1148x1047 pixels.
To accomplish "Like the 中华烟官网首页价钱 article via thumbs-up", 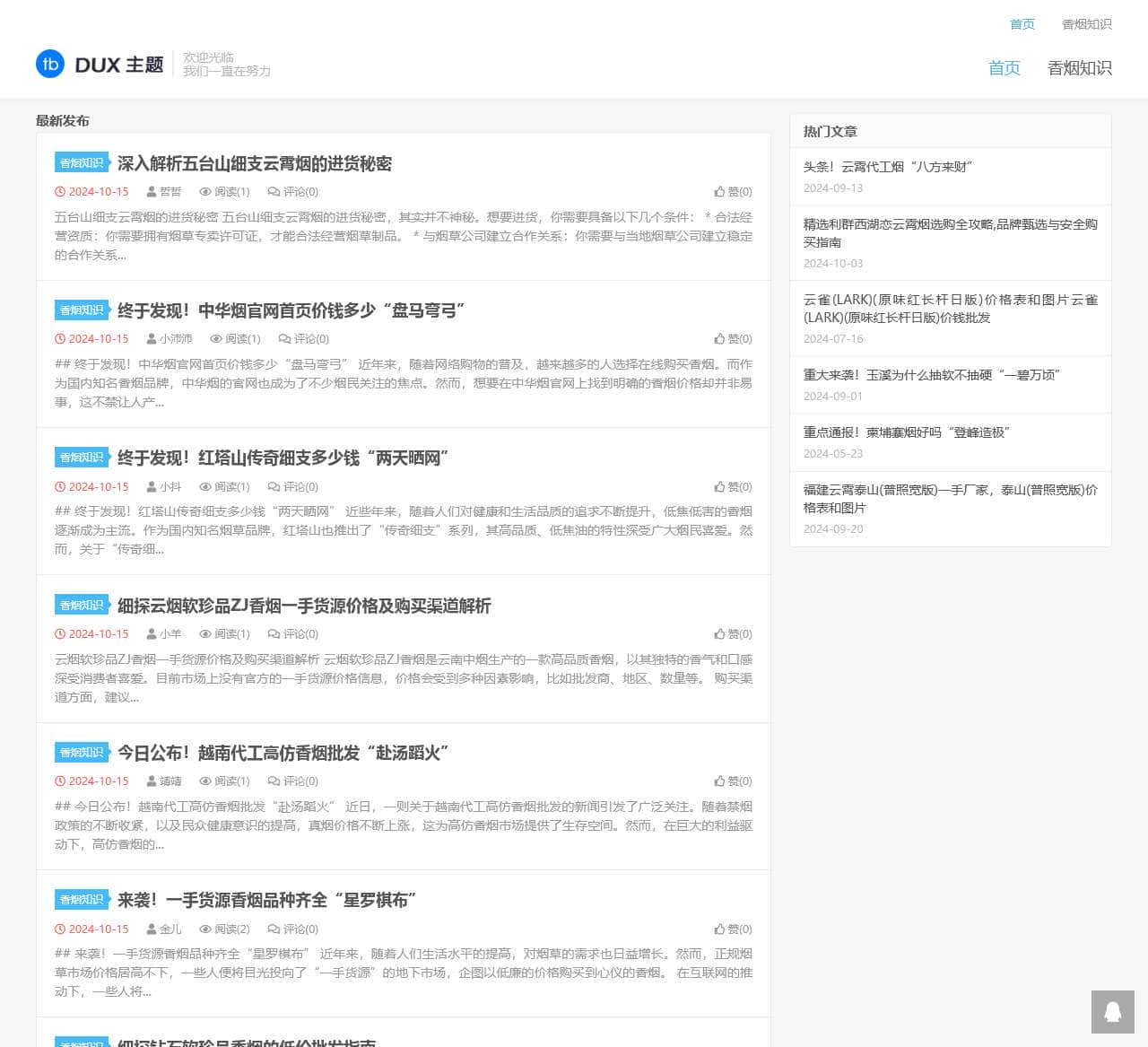I will [x=719, y=339].
